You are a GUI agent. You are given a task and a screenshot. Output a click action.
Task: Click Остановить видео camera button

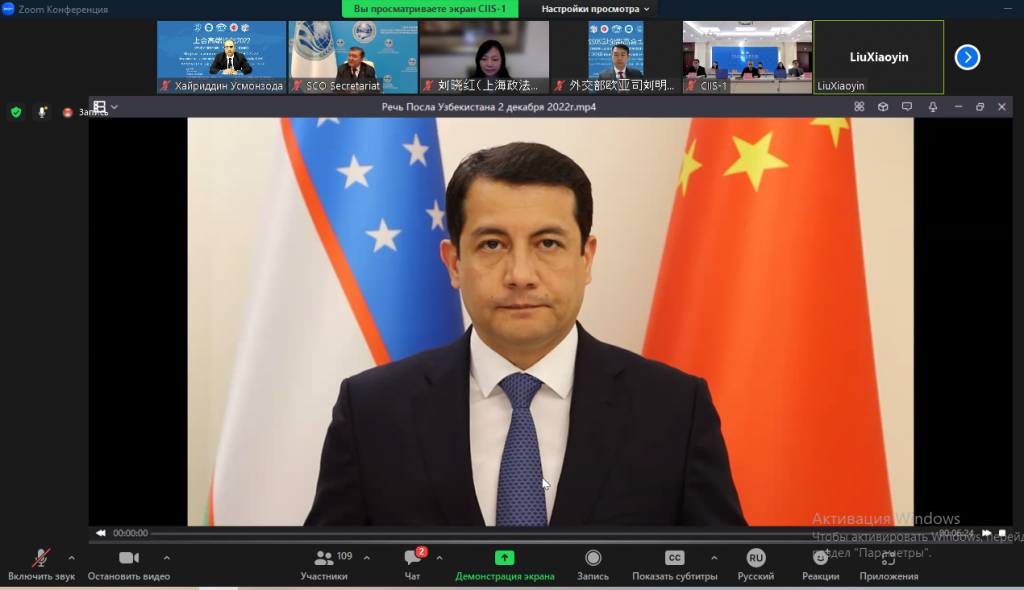pos(129,565)
